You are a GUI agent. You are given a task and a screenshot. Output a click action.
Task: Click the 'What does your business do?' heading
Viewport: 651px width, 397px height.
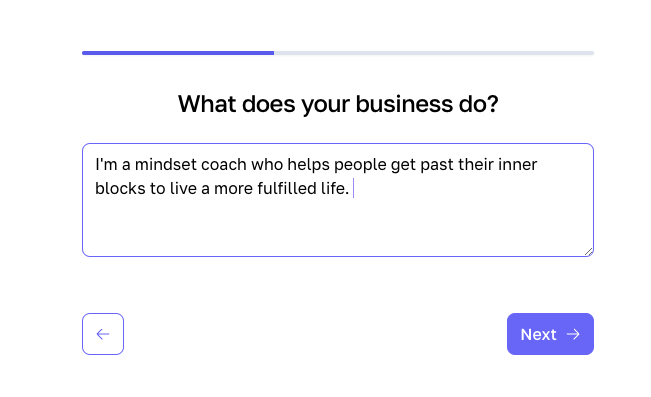338,104
